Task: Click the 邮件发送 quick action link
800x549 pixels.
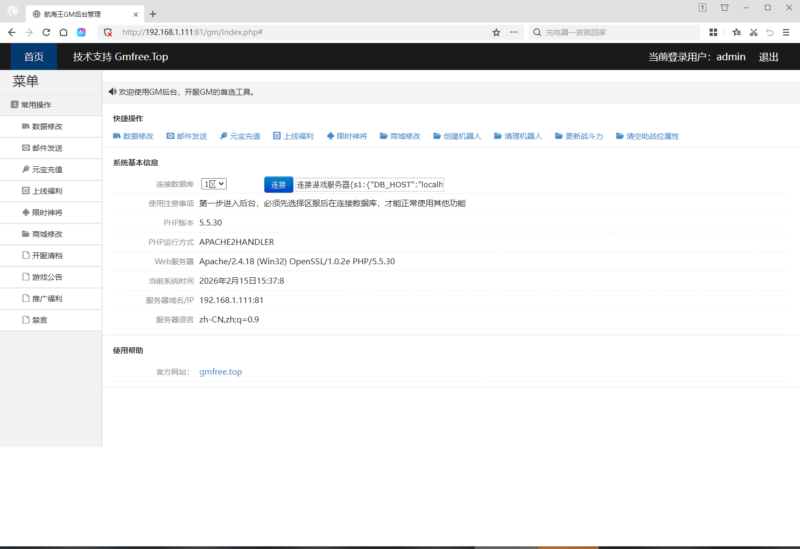Action: 187,136
